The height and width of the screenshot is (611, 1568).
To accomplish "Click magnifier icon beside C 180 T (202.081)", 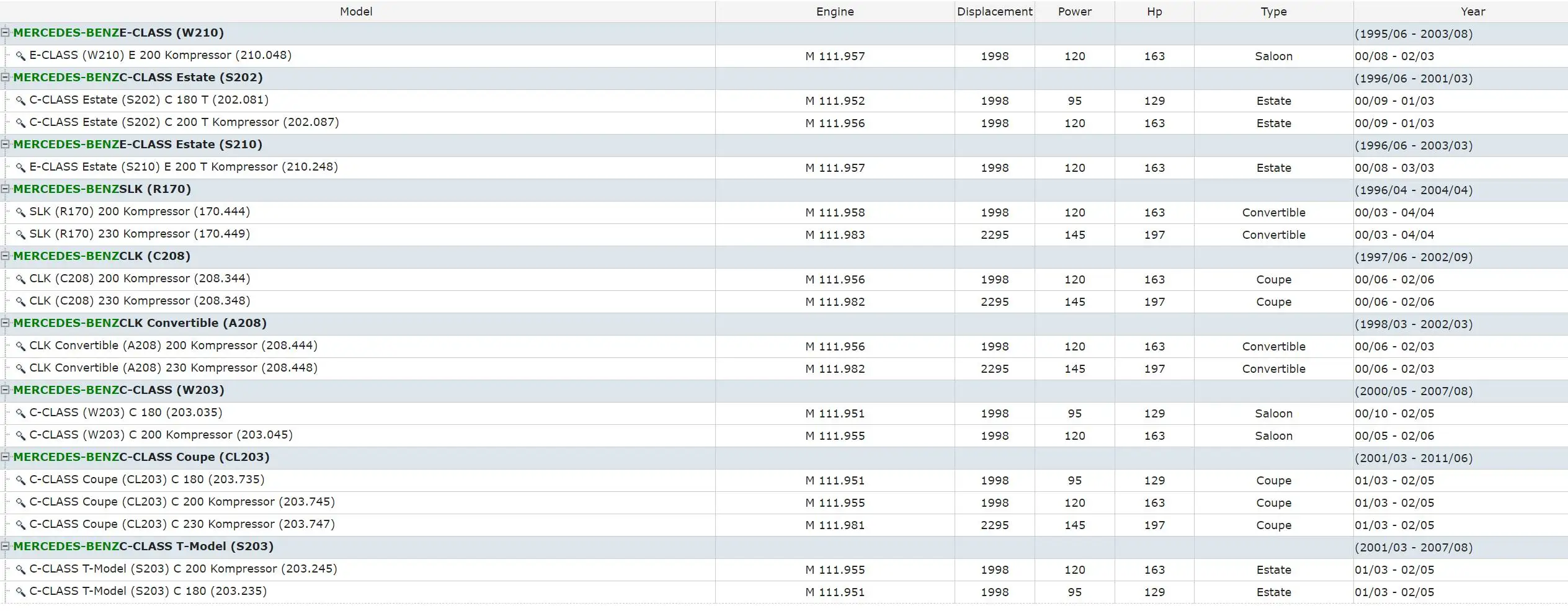I will pos(20,100).
